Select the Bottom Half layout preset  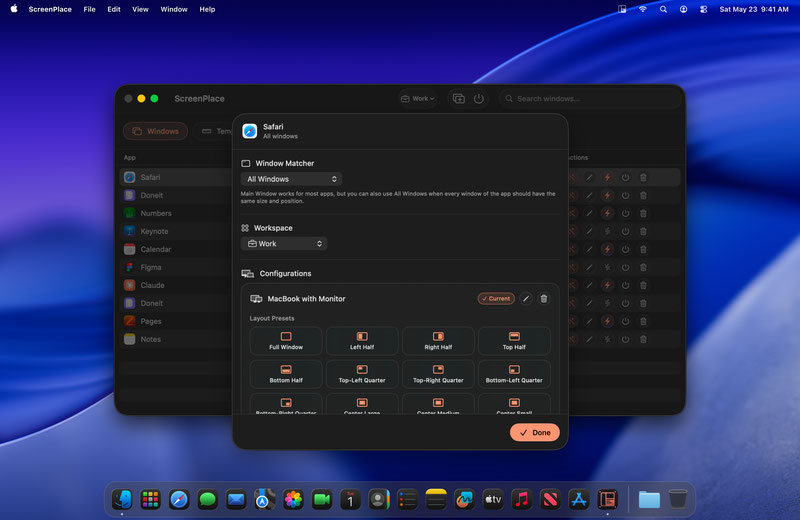[x=286, y=374]
